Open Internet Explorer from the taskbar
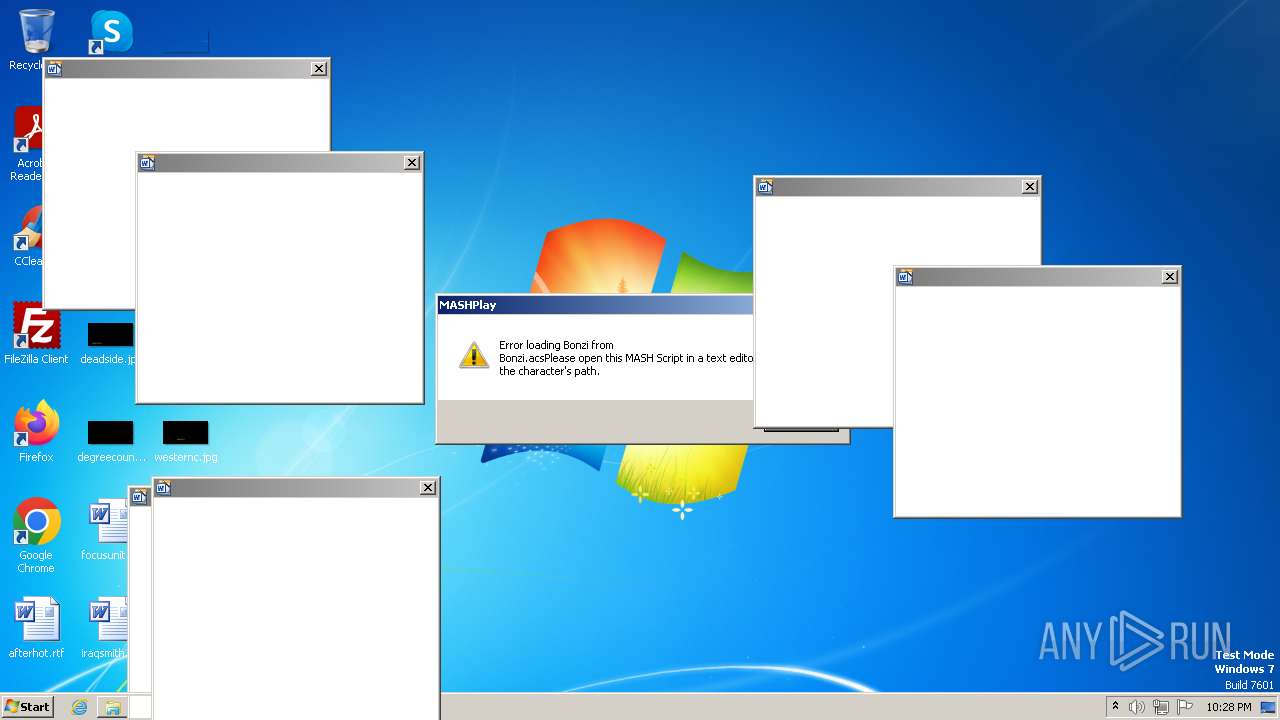This screenshot has height=720, width=1280. [x=79, y=707]
